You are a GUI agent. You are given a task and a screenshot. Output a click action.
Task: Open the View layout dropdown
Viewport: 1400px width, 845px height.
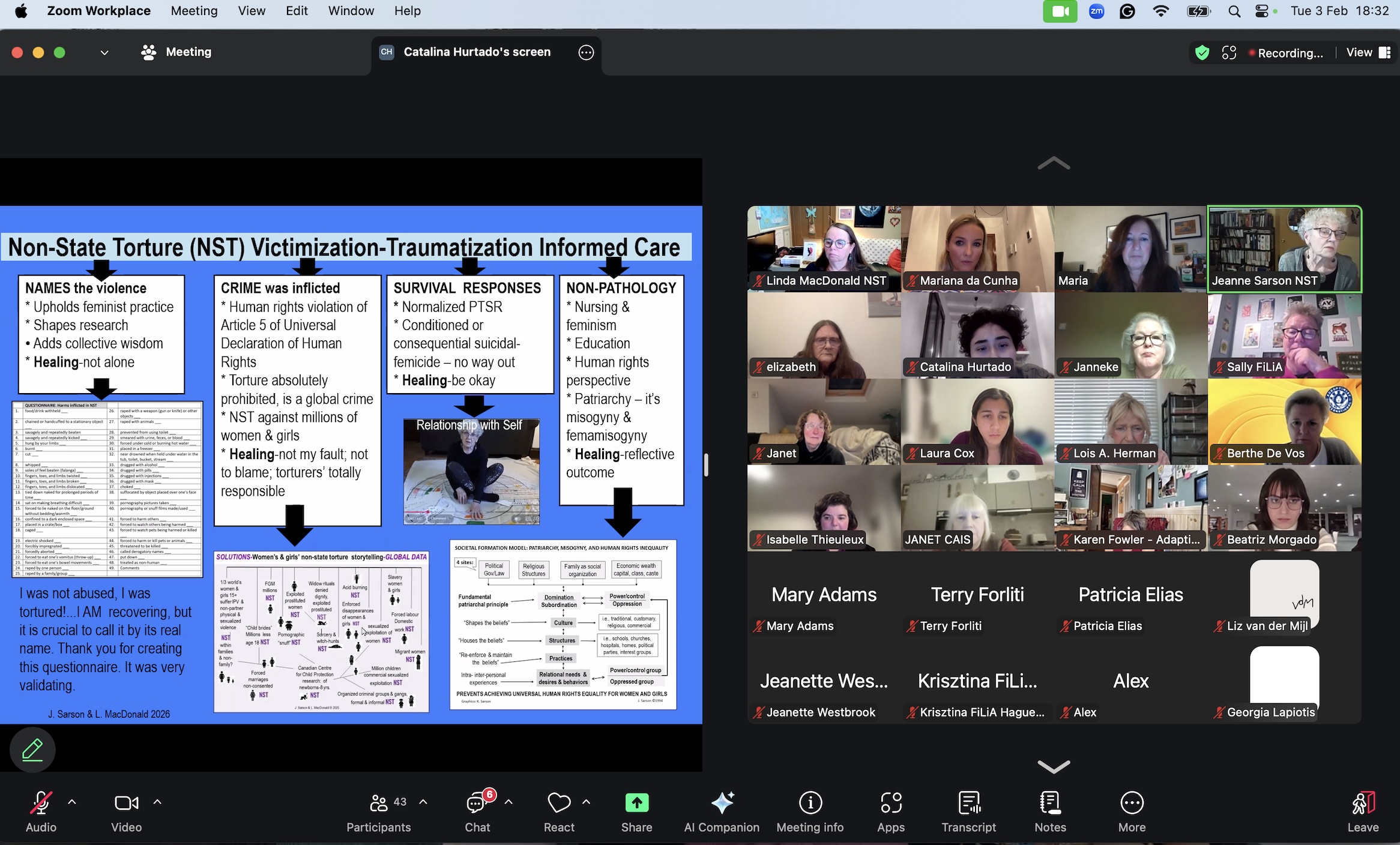[1368, 53]
